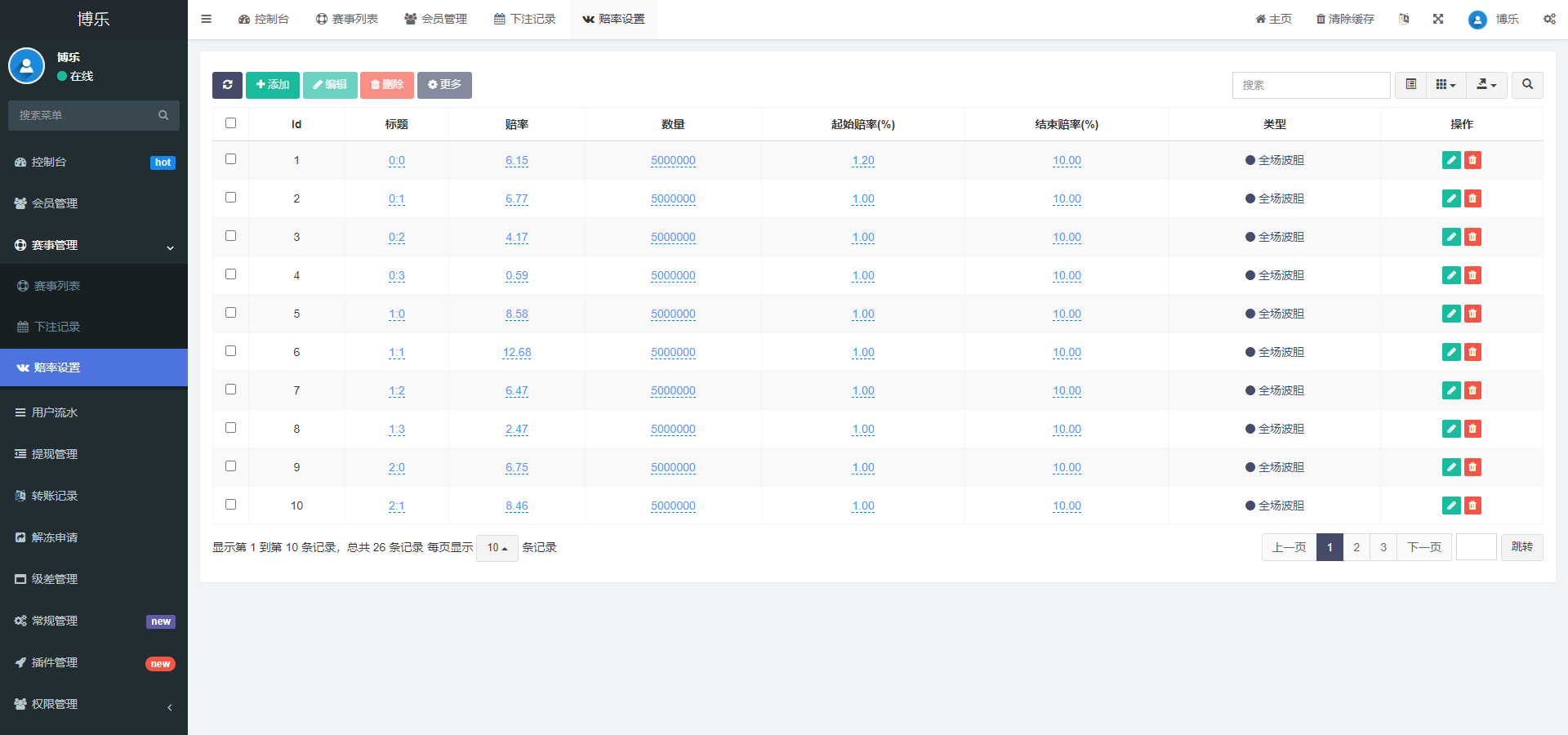The image size is (1568, 735).
Task: Check the select-all checkbox in header
Action: [x=230, y=123]
